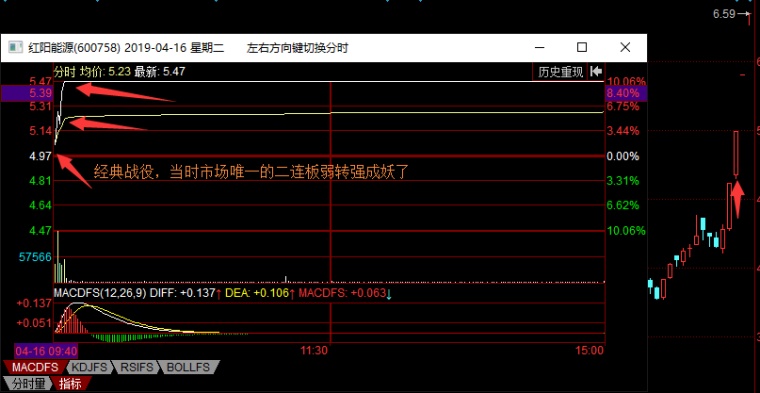
Task: Minimize the 红阳能源 intraday window
Action: click(x=539, y=47)
